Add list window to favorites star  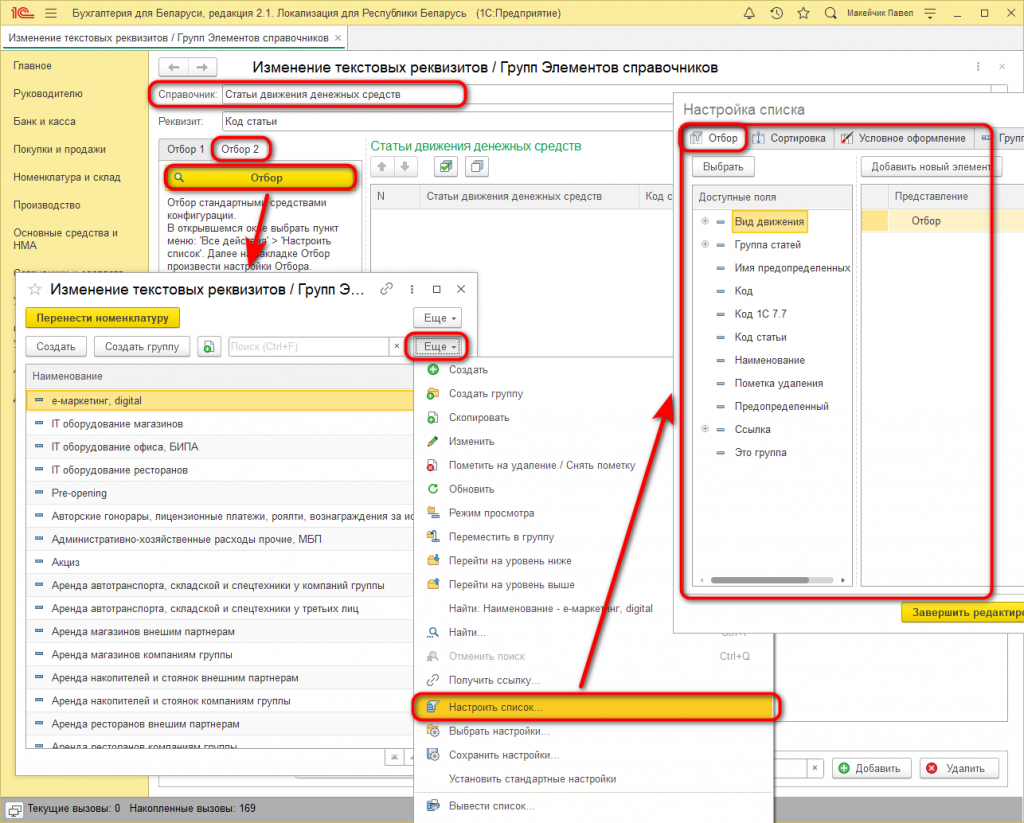[x=35, y=289]
